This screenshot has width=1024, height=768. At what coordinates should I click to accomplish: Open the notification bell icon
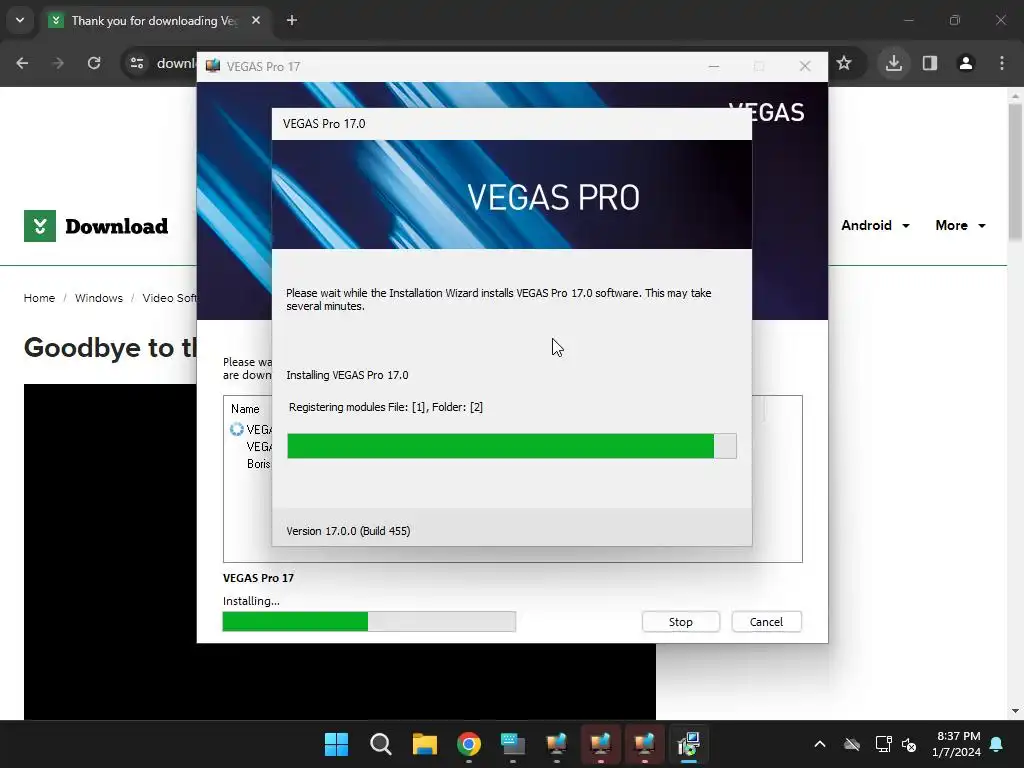(x=997, y=744)
